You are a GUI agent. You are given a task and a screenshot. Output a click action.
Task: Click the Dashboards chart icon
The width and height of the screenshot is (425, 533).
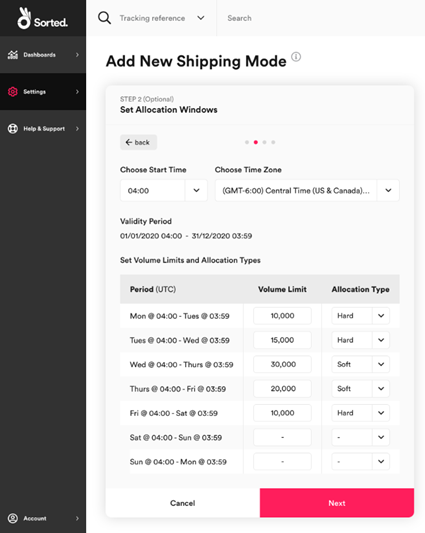click(x=13, y=55)
